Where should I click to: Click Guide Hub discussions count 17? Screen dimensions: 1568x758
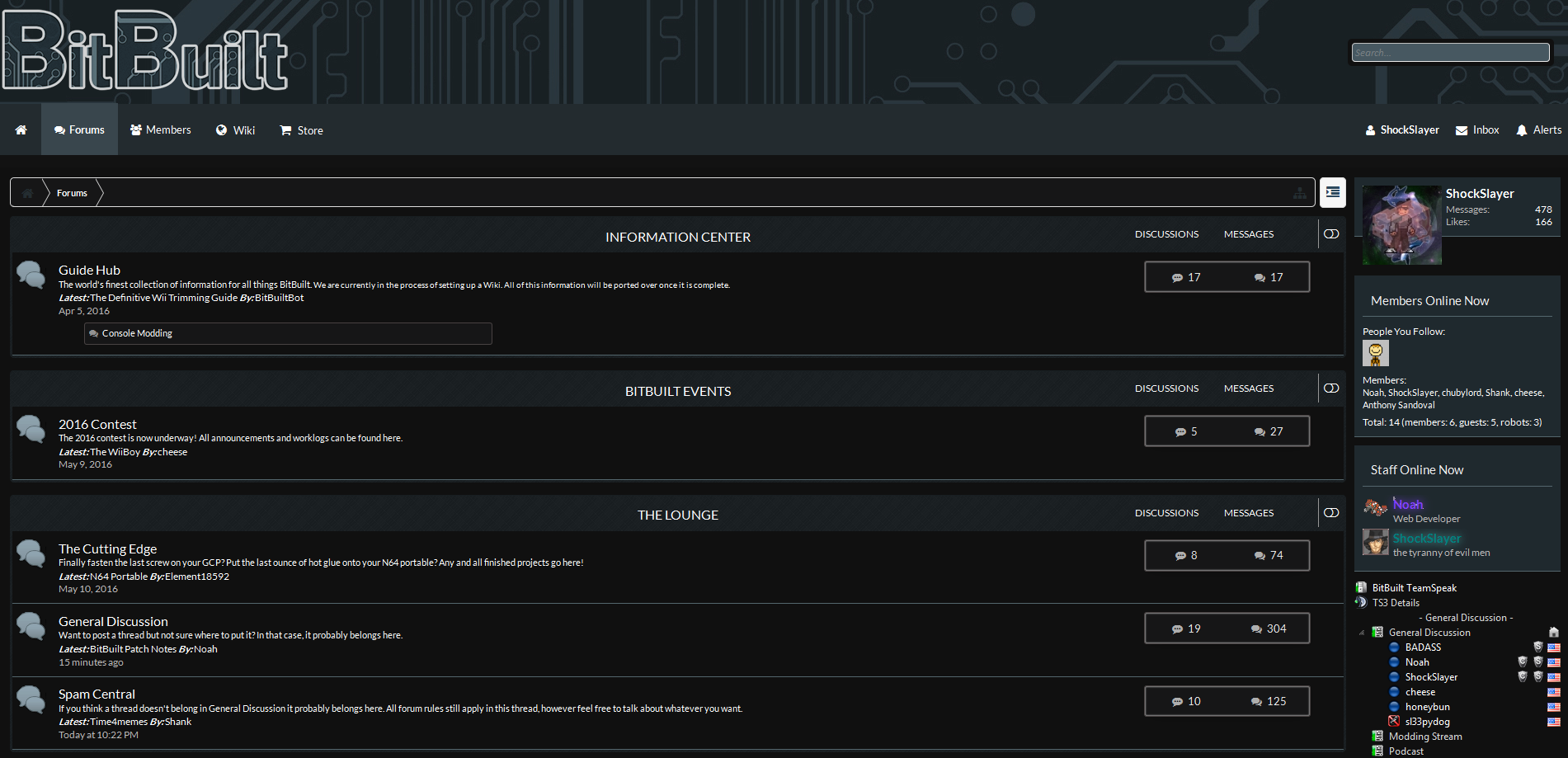pos(1186,277)
